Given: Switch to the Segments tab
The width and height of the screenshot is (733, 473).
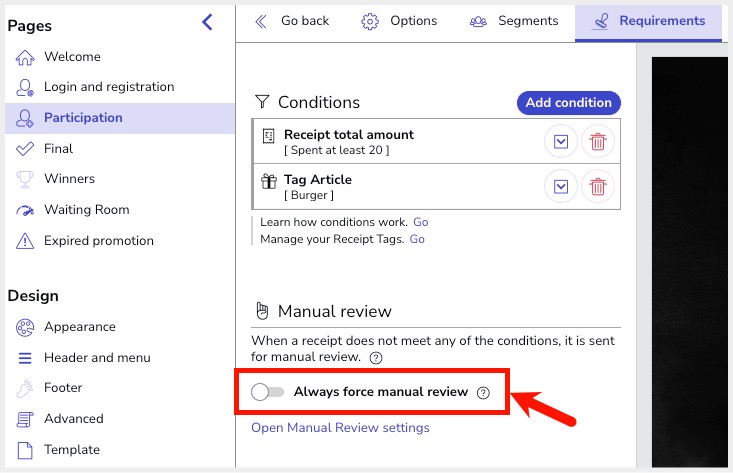Looking at the screenshot, I should pyautogui.click(x=515, y=21).
